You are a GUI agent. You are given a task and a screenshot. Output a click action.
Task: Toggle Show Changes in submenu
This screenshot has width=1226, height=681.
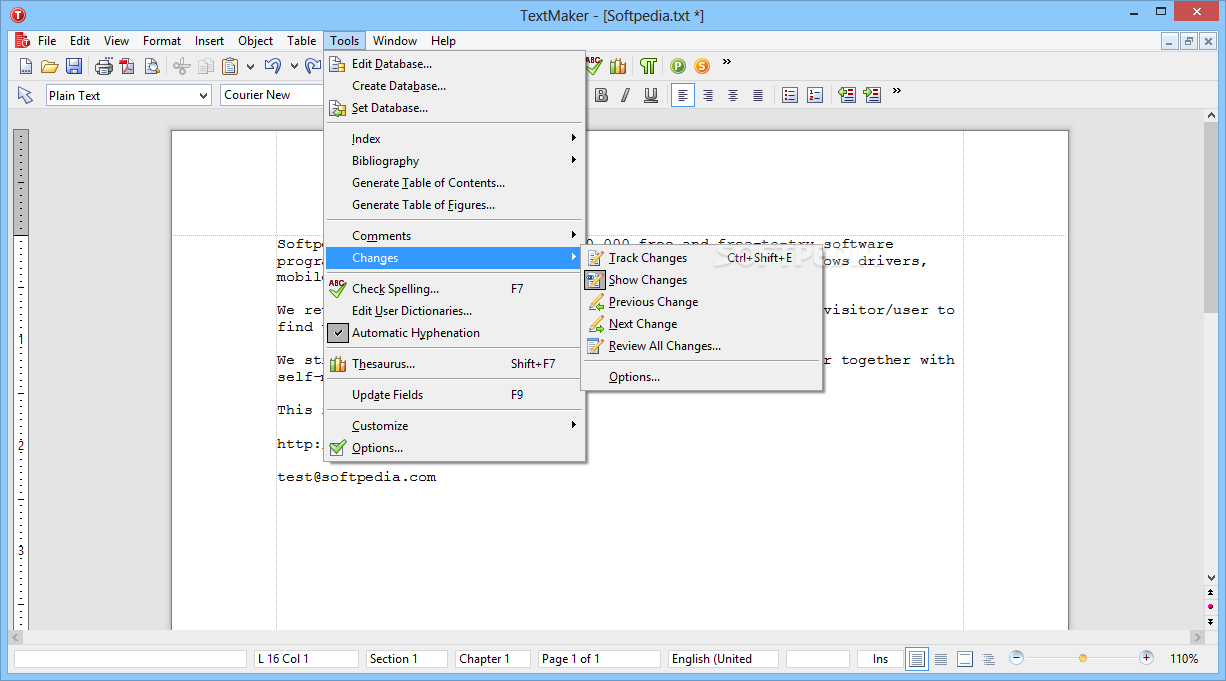702,280
